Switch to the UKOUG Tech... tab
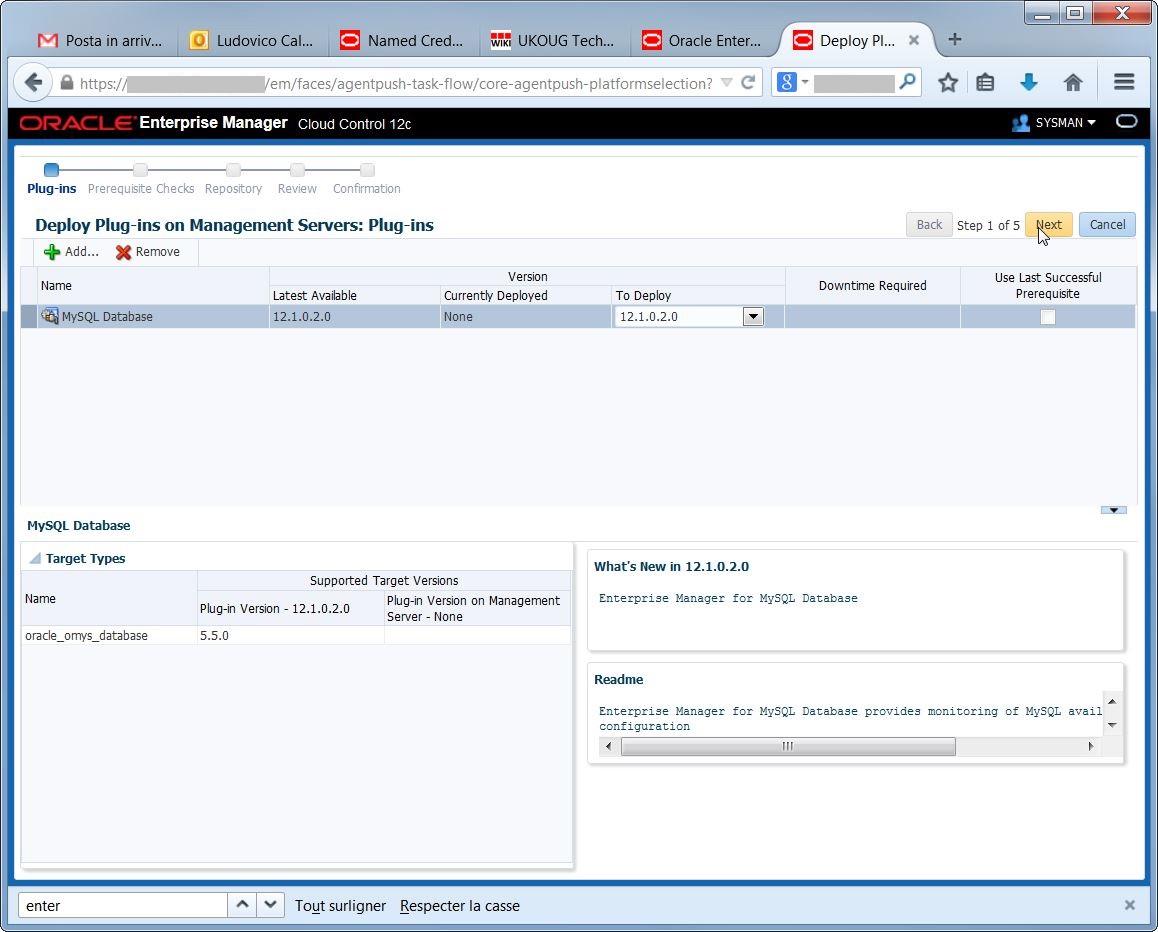The height and width of the screenshot is (932, 1158). coord(553,41)
